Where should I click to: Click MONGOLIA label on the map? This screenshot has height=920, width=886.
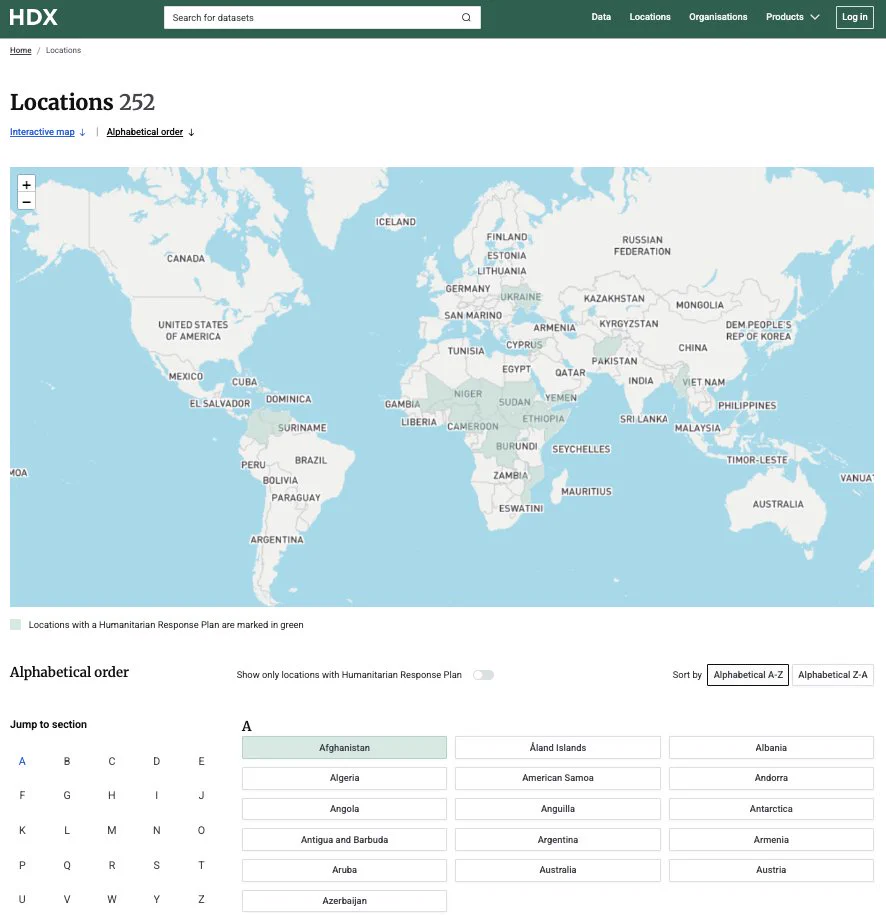[700, 305]
